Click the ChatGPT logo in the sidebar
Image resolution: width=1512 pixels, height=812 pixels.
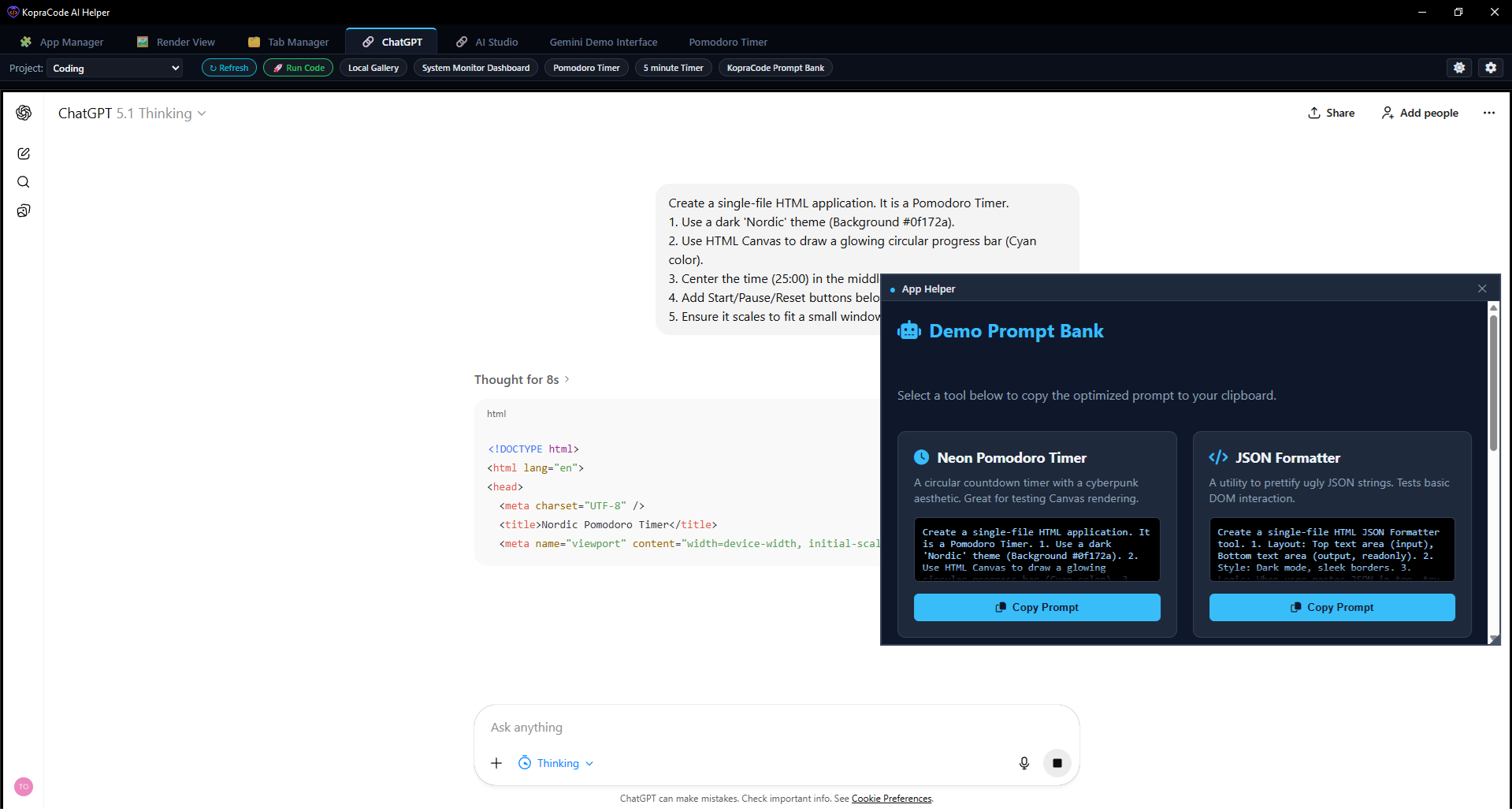click(x=24, y=113)
